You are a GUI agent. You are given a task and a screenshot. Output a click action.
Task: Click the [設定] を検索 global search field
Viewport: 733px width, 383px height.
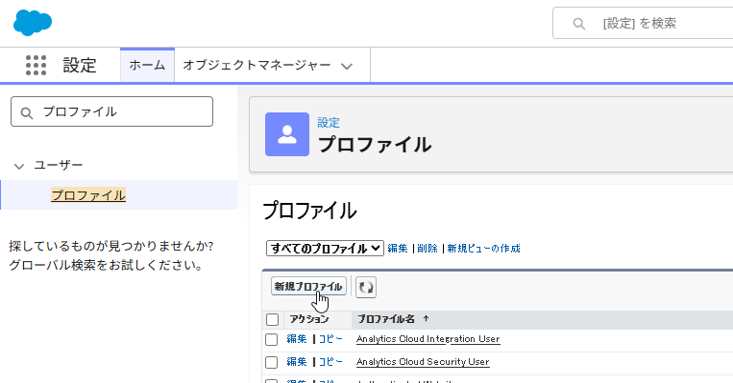[643, 23]
